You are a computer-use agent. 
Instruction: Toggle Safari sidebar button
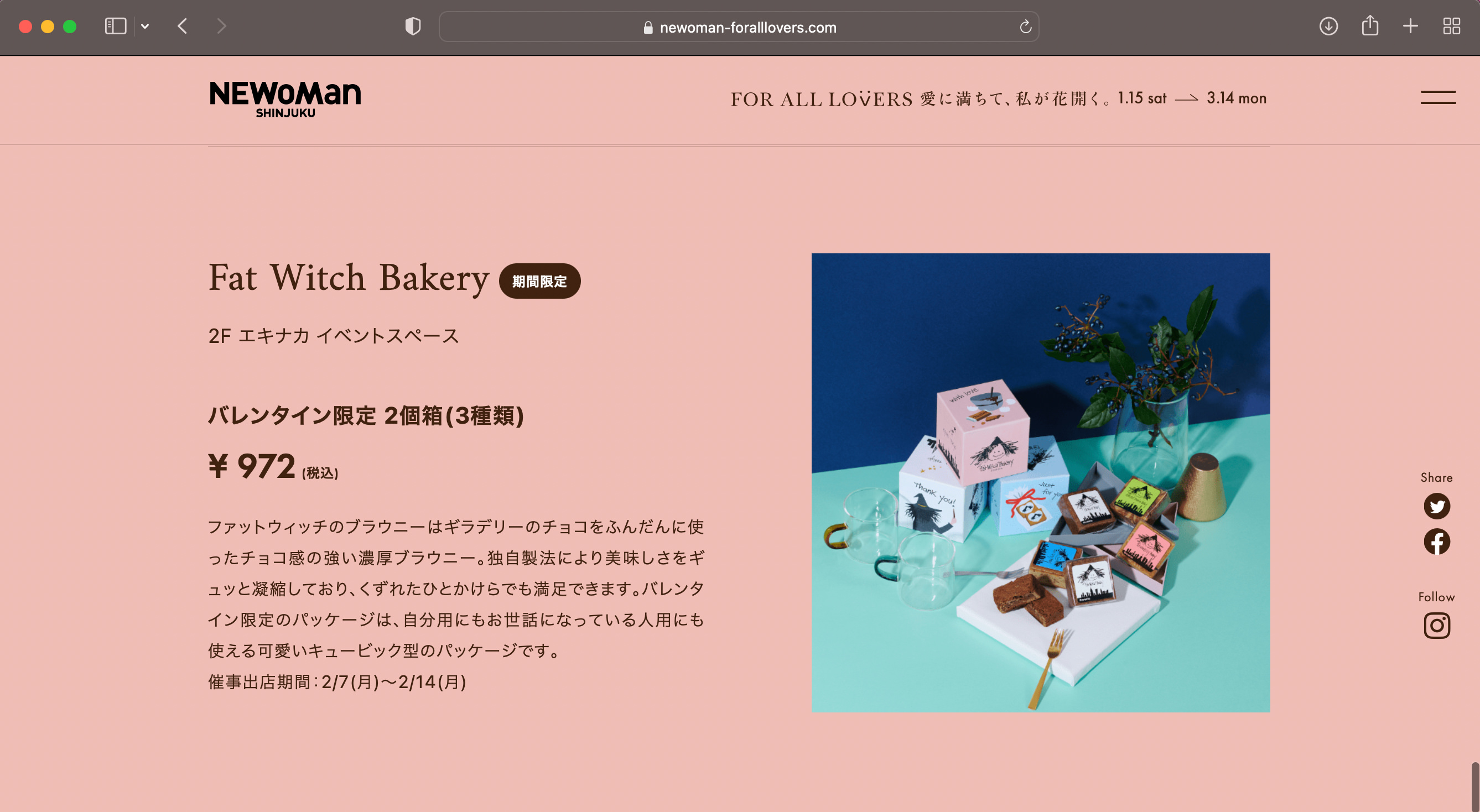coord(116,27)
